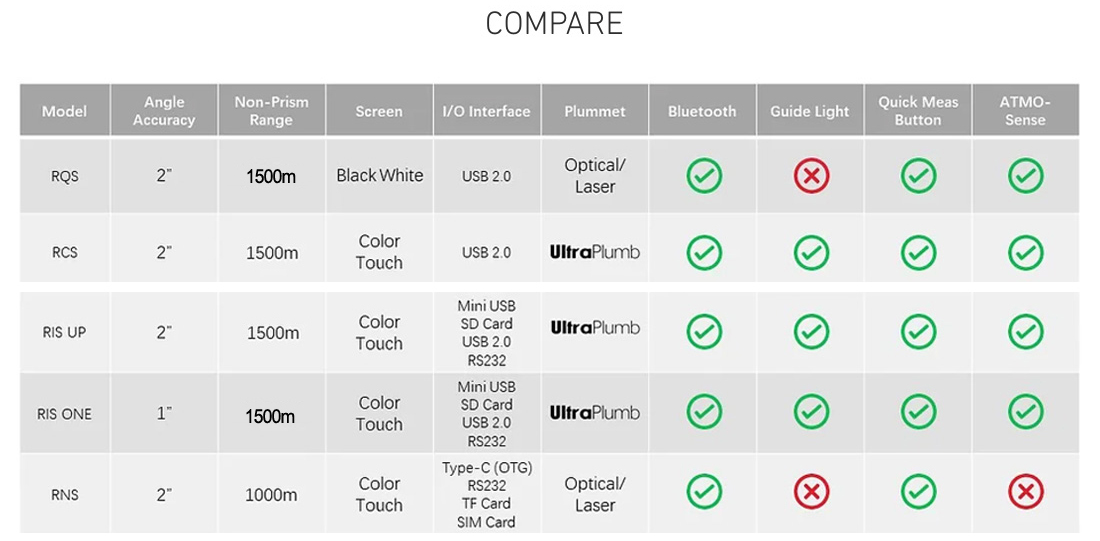Click the RIS ONE Bluetooth checkmark icon
Screen dimensions: 1100x541
click(x=704, y=411)
